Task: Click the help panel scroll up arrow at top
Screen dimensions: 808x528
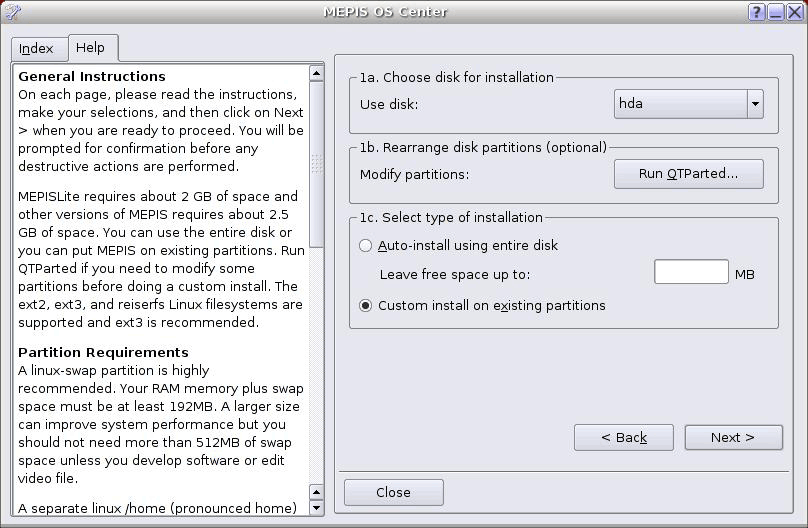Action: click(316, 74)
